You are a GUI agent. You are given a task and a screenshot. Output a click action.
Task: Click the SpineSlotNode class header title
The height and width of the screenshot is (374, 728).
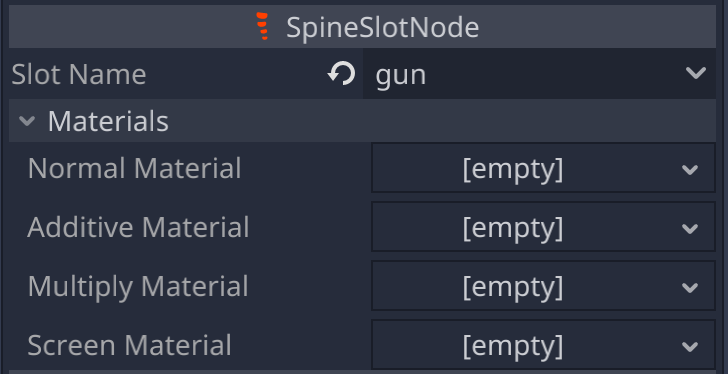tap(383, 27)
